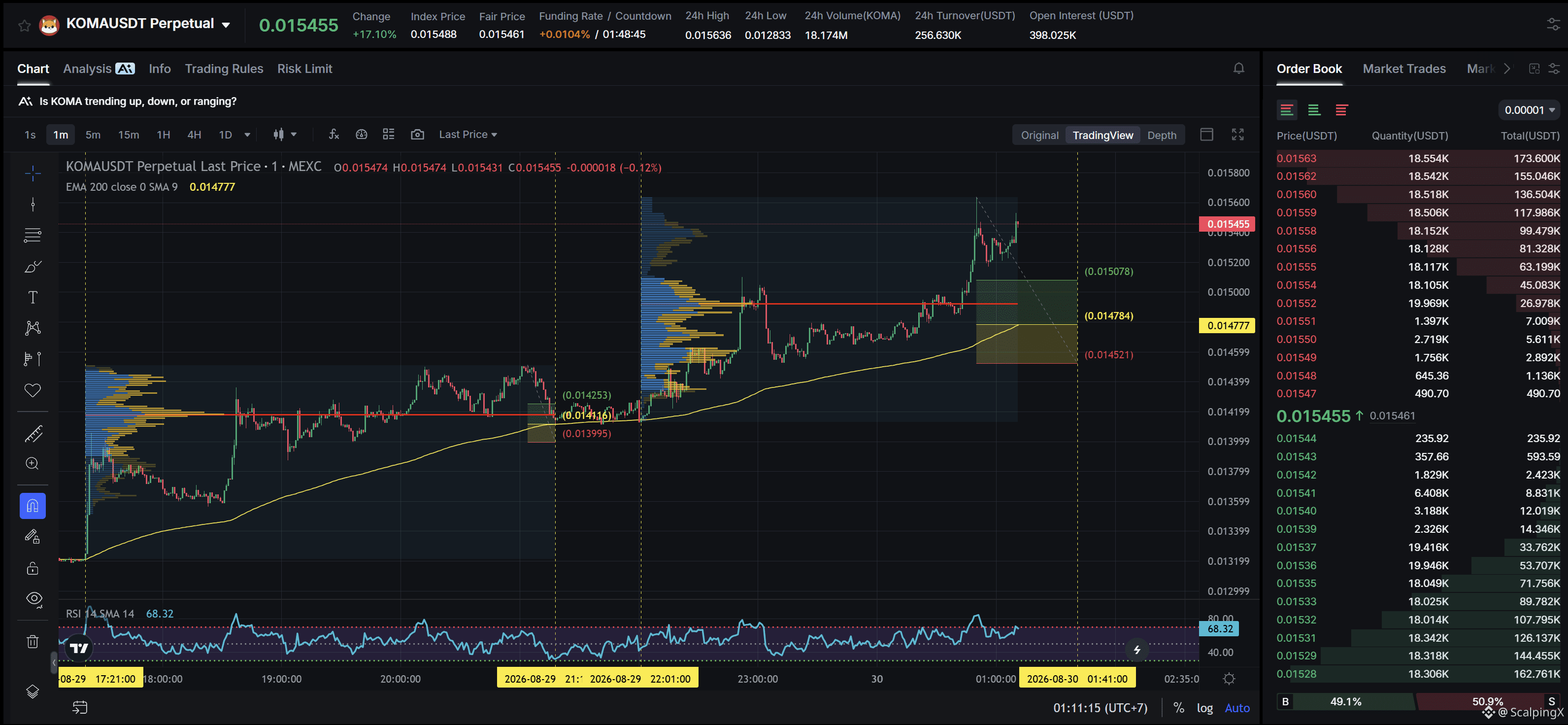Screen dimensions: 1568x725
Task: Add KOMAUSDT to favorites with star icon
Action: (x=24, y=26)
